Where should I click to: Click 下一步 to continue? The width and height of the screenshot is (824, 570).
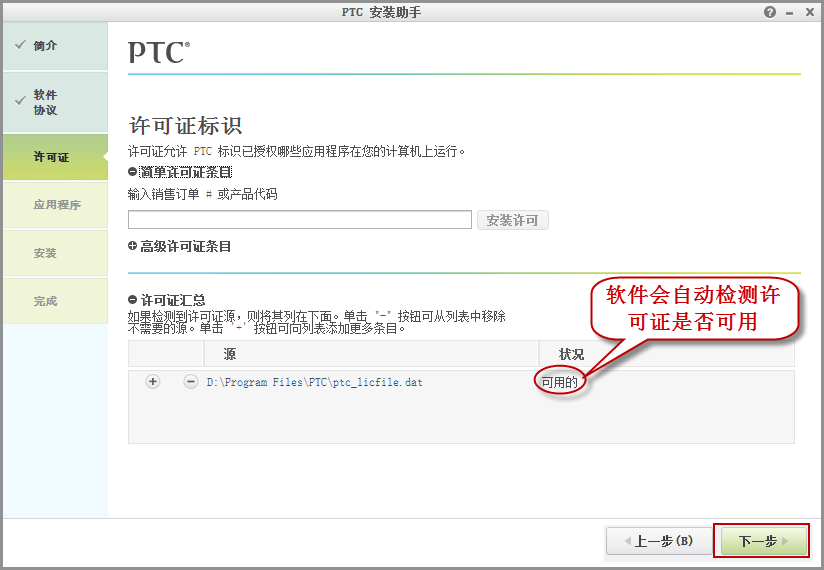[x=764, y=541]
